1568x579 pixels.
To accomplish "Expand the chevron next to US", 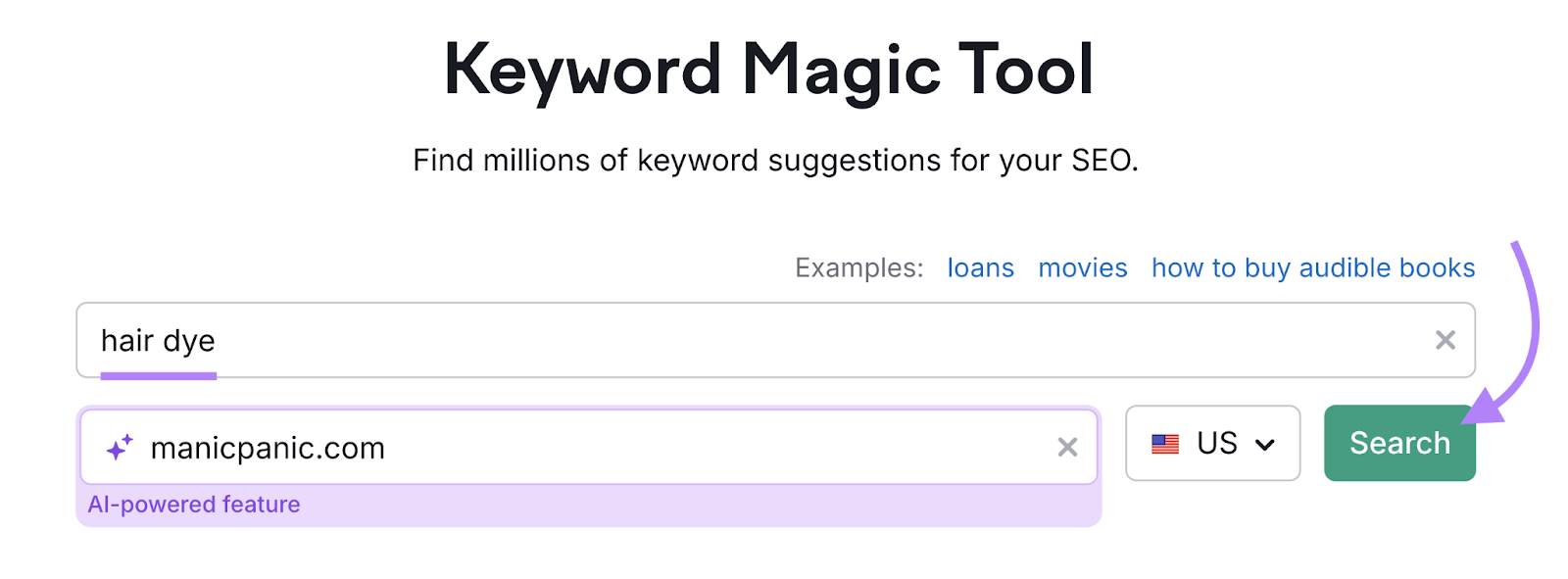I will coord(1267,444).
